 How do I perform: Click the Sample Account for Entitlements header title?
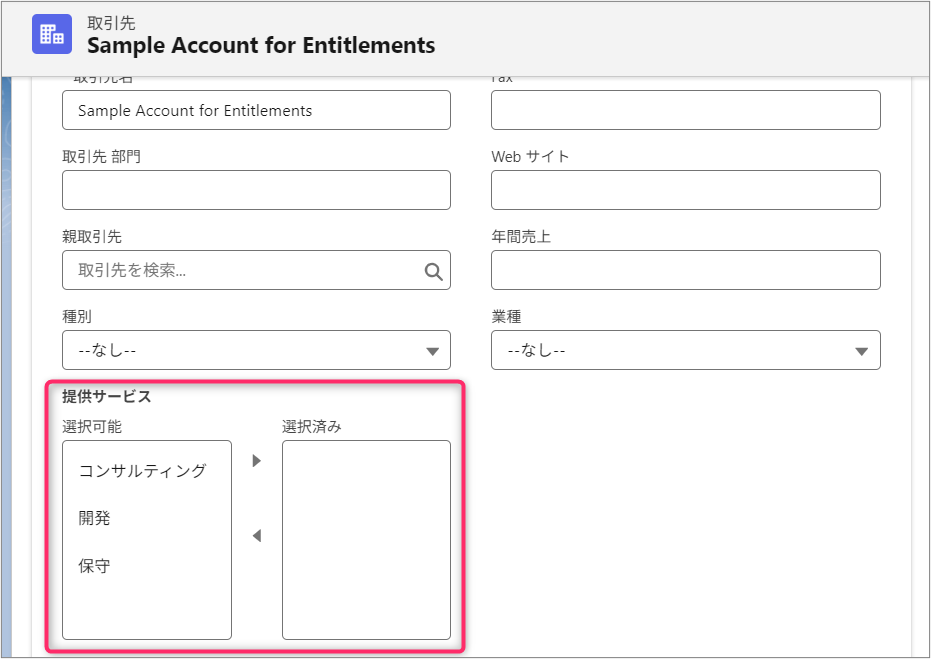point(261,46)
